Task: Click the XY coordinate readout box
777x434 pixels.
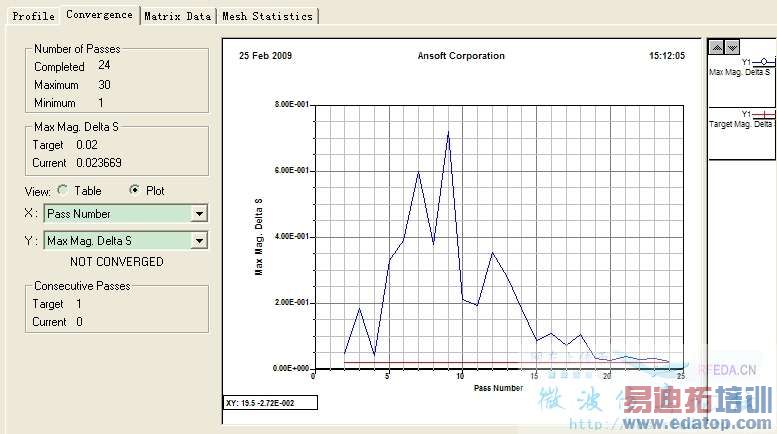Action: point(270,403)
